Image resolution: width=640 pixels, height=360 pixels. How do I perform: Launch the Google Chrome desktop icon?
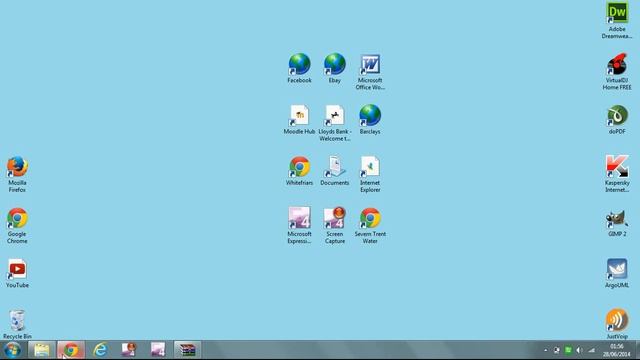(x=17, y=225)
